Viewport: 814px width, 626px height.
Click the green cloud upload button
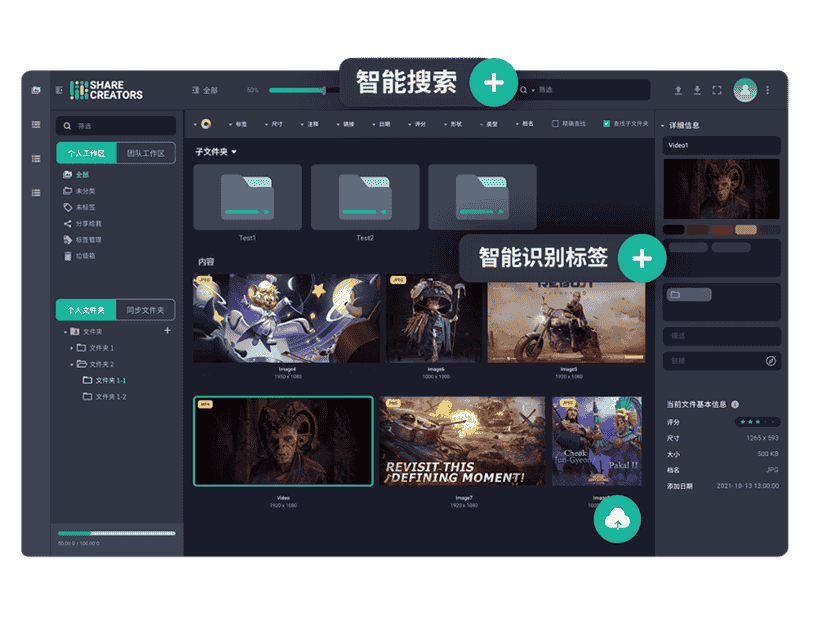click(x=617, y=520)
